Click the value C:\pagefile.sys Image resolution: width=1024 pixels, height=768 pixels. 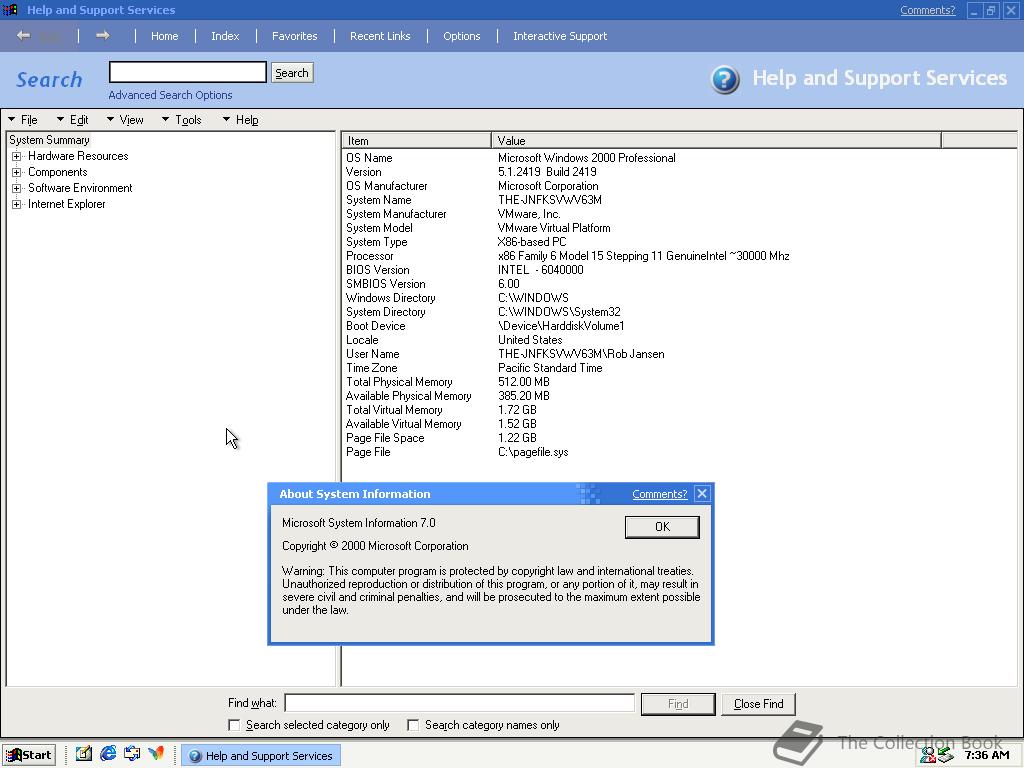(533, 452)
